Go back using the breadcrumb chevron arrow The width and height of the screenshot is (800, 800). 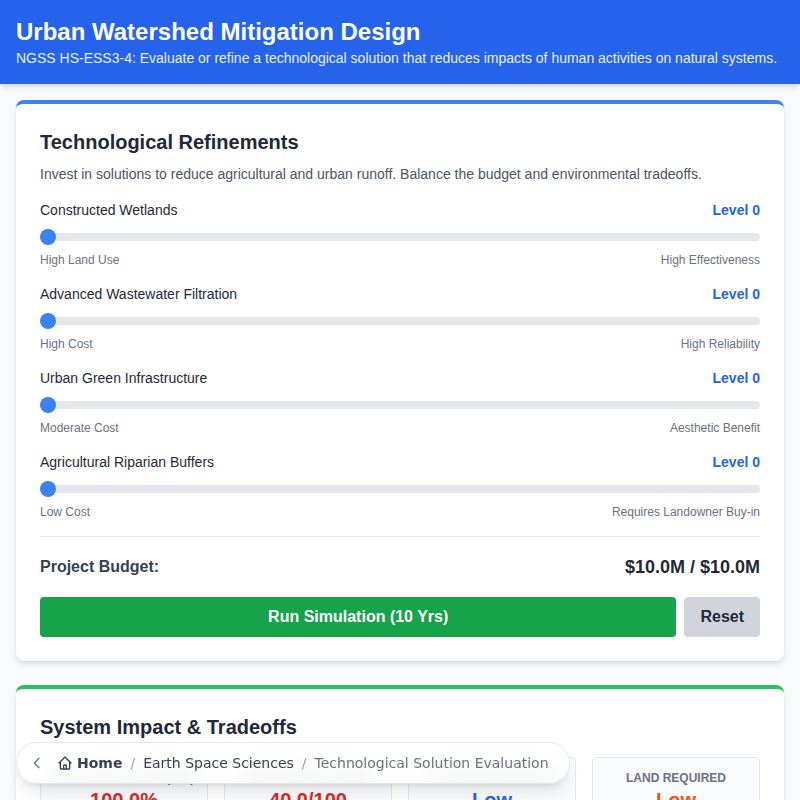[36, 763]
